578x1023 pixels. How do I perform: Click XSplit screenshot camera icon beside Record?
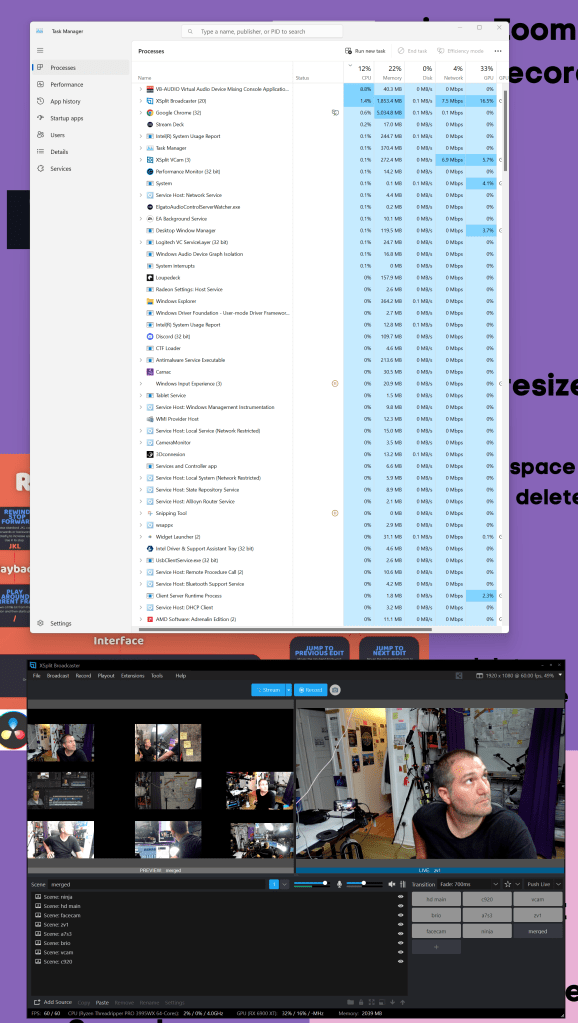[335, 690]
